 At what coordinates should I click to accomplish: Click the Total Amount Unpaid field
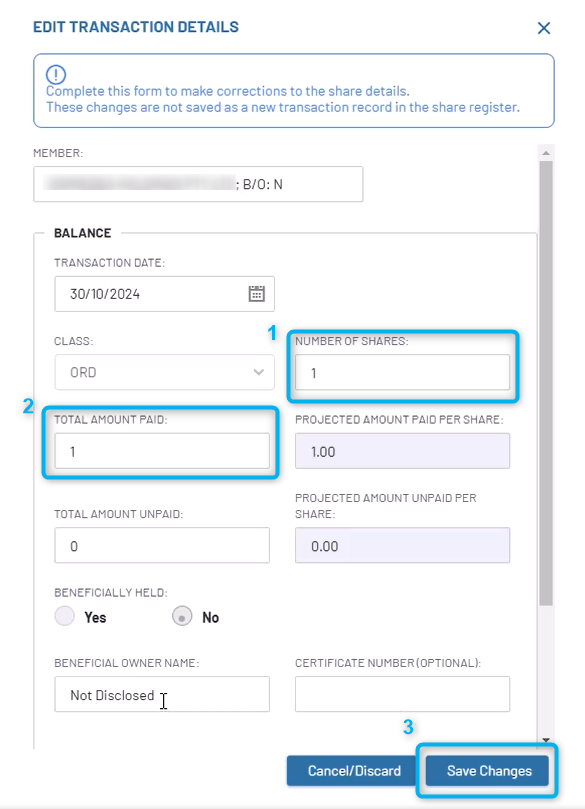tap(162, 545)
